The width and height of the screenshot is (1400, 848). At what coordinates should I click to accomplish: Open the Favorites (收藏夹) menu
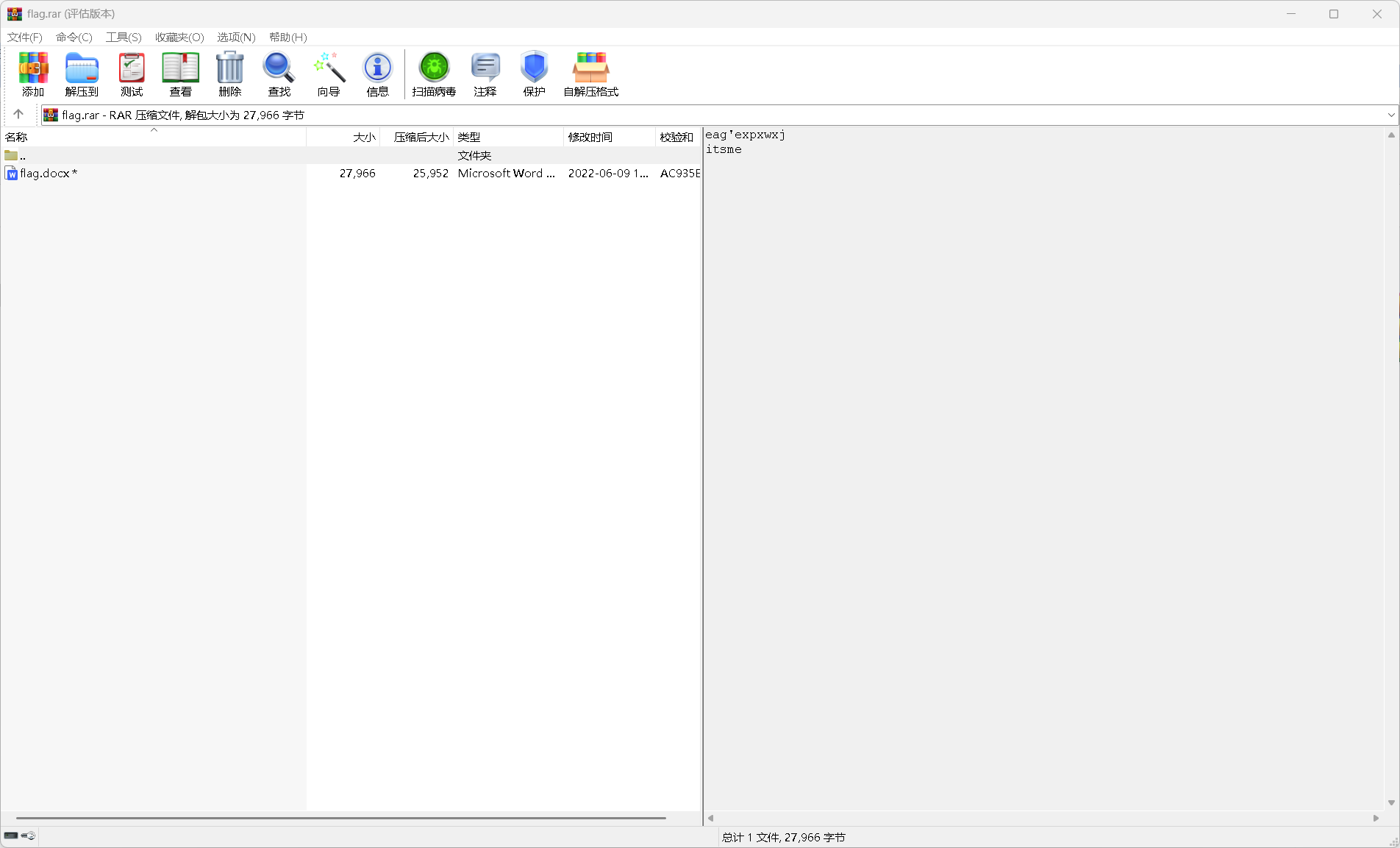[x=179, y=37]
